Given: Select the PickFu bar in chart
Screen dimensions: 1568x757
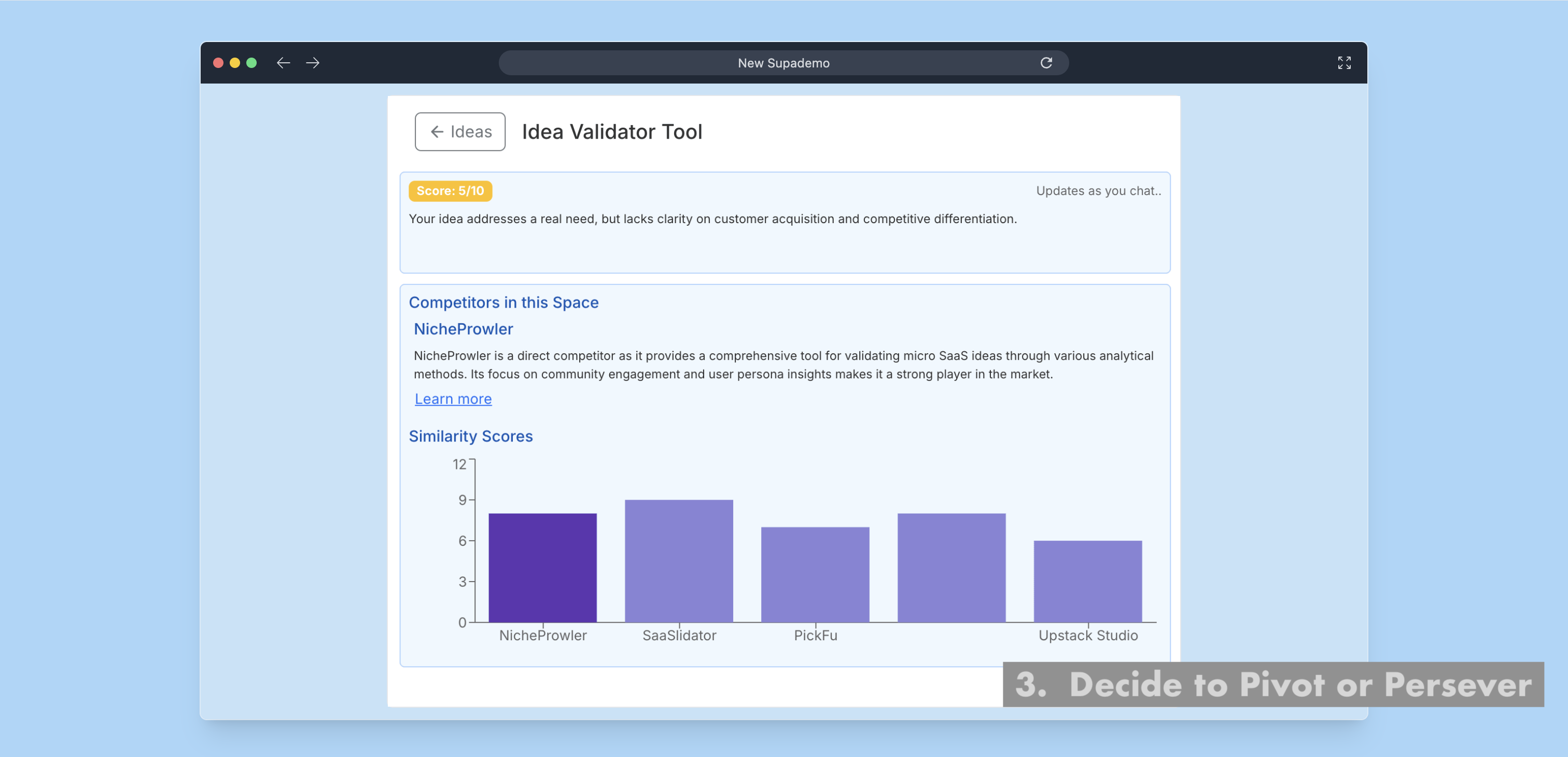Looking at the screenshot, I should tap(815, 574).
